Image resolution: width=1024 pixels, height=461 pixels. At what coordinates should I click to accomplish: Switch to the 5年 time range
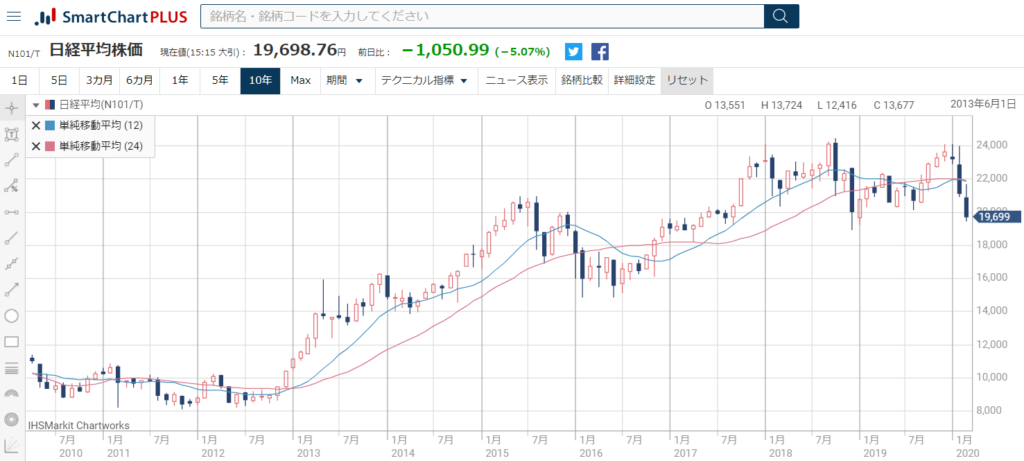coord(220,80)
